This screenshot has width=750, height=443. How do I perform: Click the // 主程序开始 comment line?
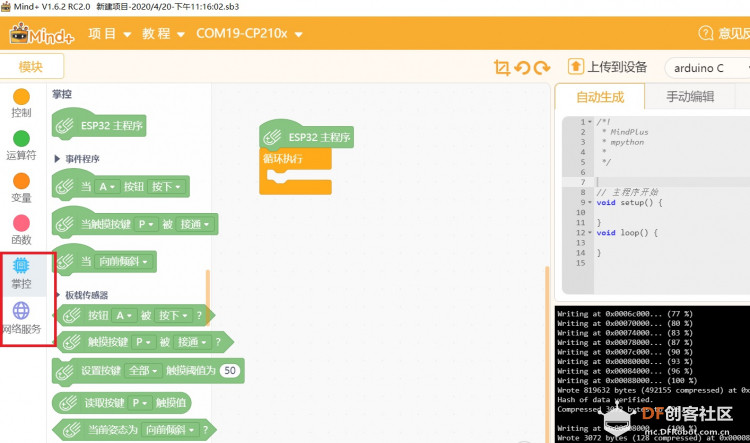tap(627, 192)
